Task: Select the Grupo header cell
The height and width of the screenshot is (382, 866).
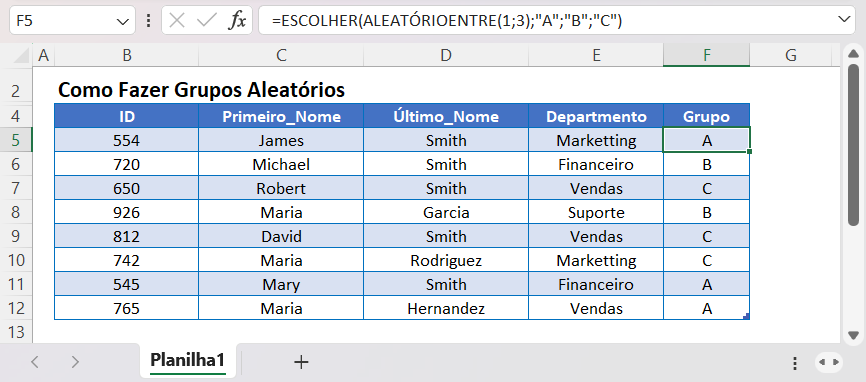Action: [706, 116]
